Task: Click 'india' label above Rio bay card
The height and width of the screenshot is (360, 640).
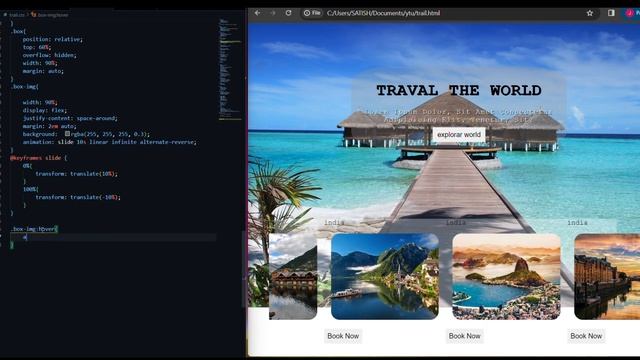Action: pos(456,222)
